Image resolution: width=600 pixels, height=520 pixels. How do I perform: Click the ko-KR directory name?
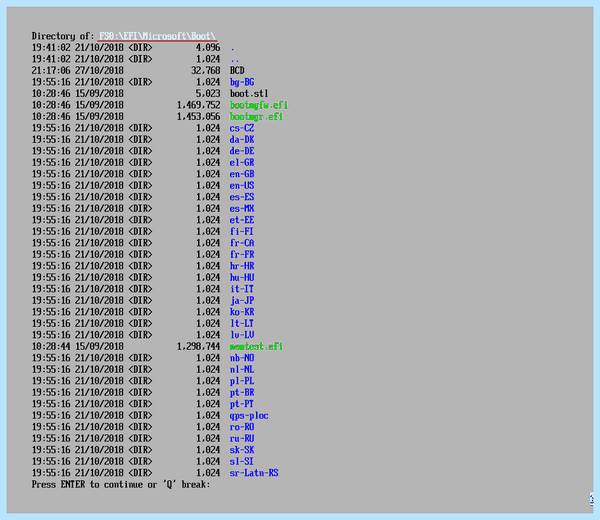pos(242,311)
